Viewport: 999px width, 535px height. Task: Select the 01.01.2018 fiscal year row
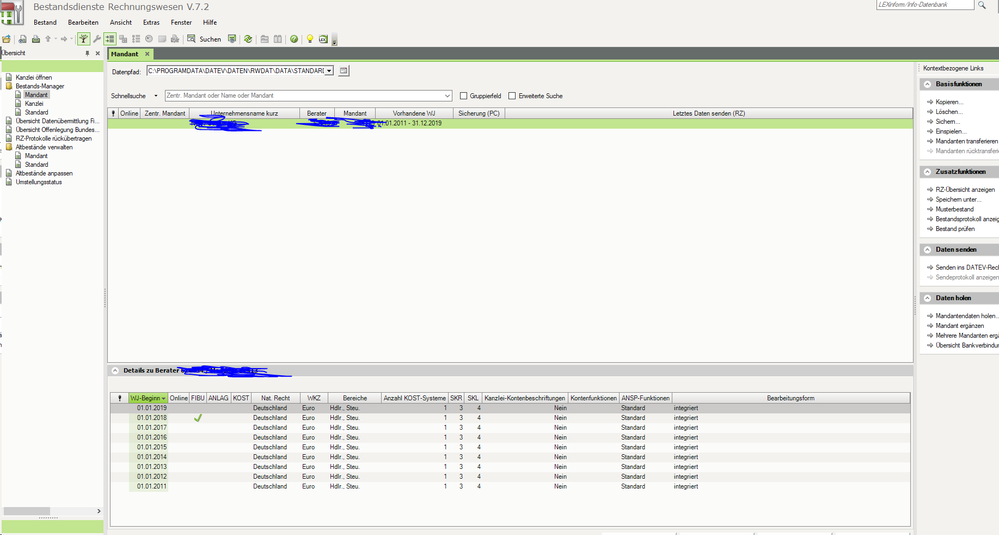tap(510, 418)
